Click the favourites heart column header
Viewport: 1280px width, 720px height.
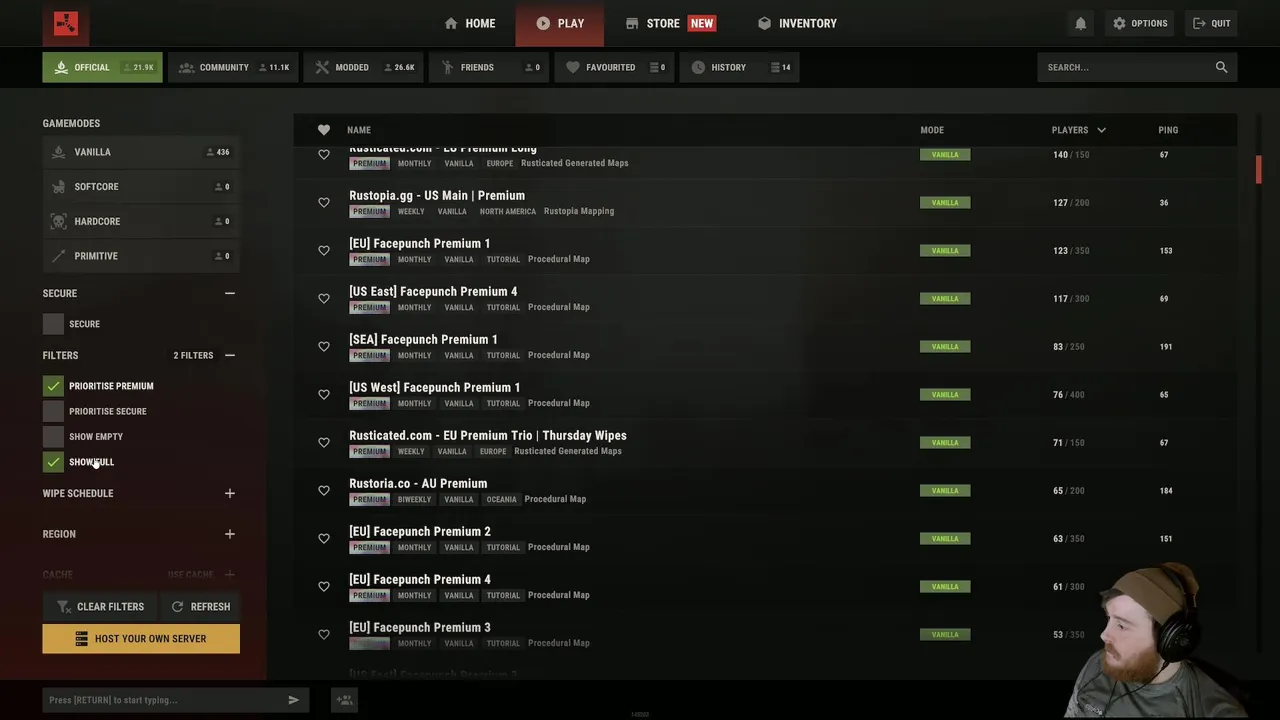(x=324, y=130)
